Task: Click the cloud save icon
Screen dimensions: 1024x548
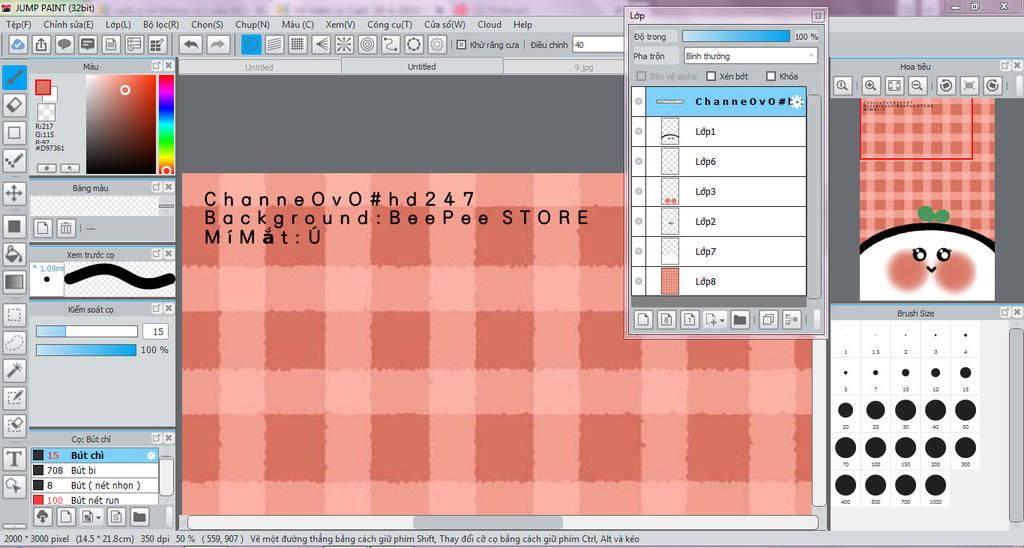Action: click(18, 44)
